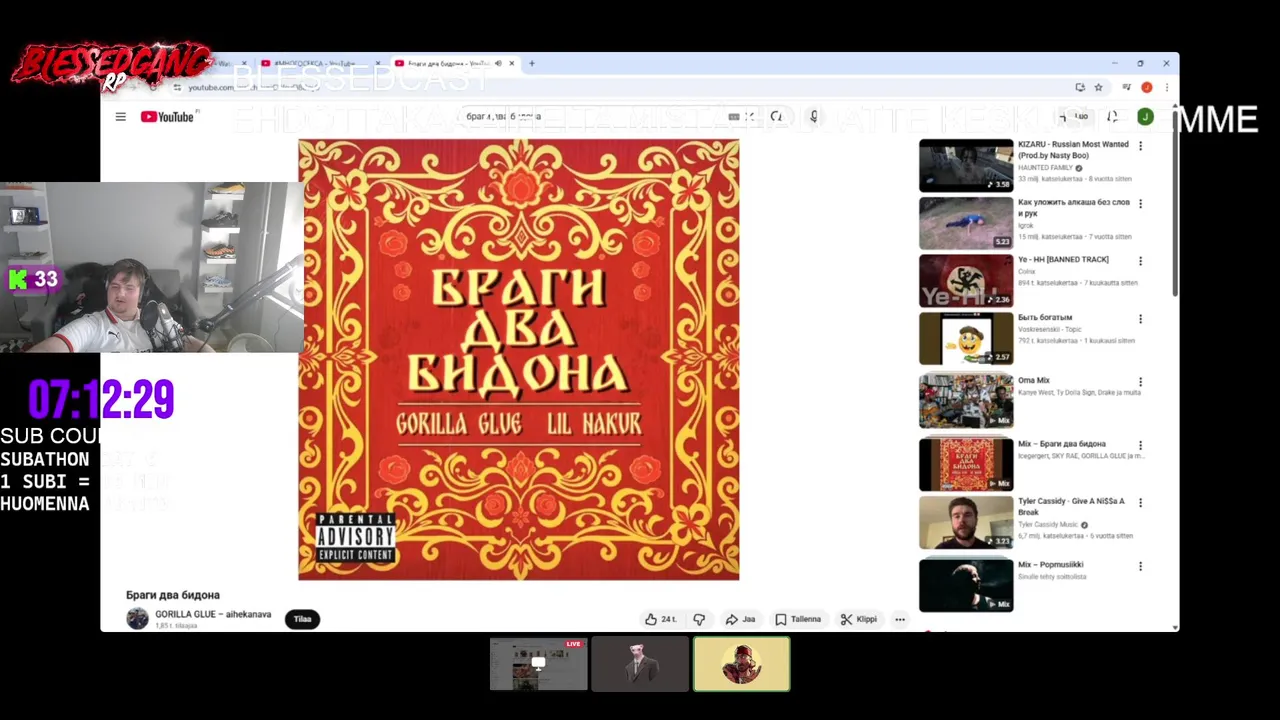Play Tyler Cassidy - Give A Ni$$a A Break
Image resolution: width=1280 pixels, height=720 pixels.
pos(966,522)
